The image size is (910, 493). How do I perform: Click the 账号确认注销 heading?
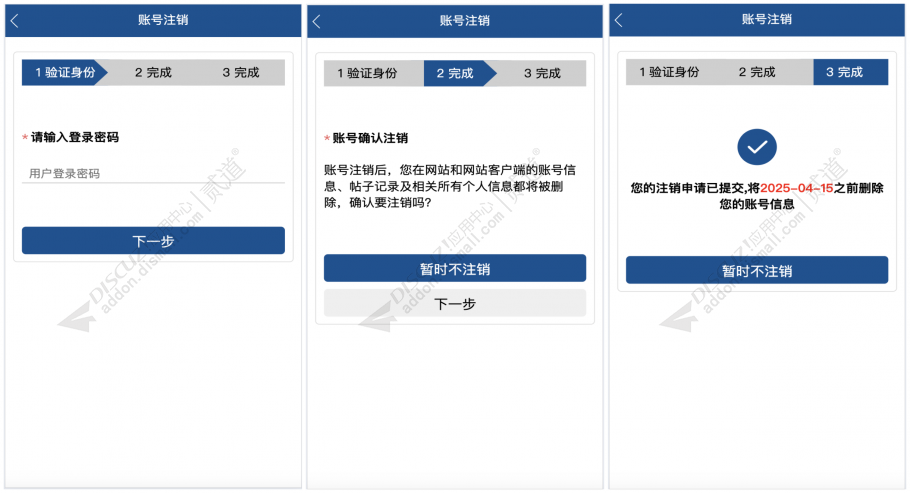pyautogui.click(x=370, y=138)
